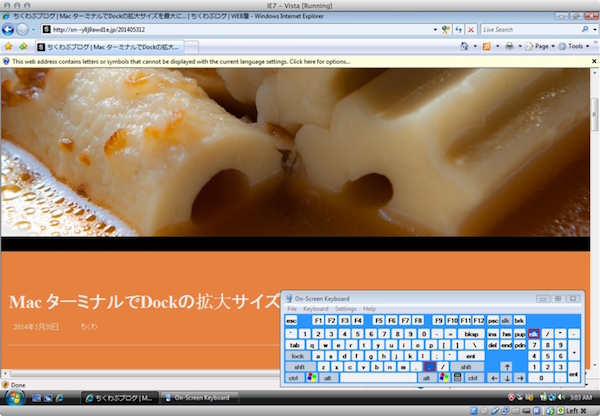Click the ちくわ author link
Screen dimensions: 600x416
point(89,326)
